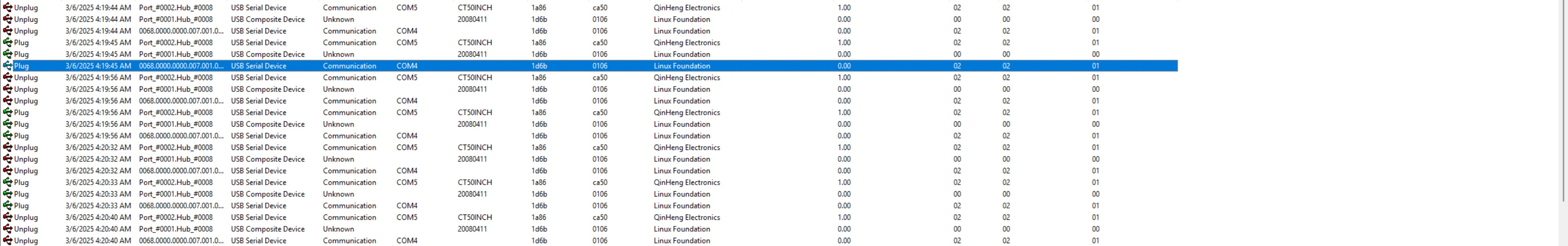Select Port_#0002.Hub_#0008 in the 4:19:56 AM Plug row

click(176, 113)
